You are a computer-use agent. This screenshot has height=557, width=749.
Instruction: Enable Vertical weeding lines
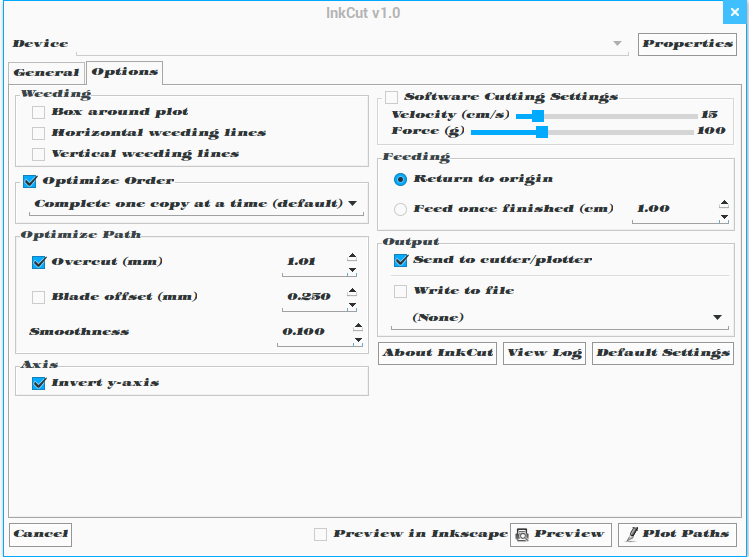[x=38, y=154]
